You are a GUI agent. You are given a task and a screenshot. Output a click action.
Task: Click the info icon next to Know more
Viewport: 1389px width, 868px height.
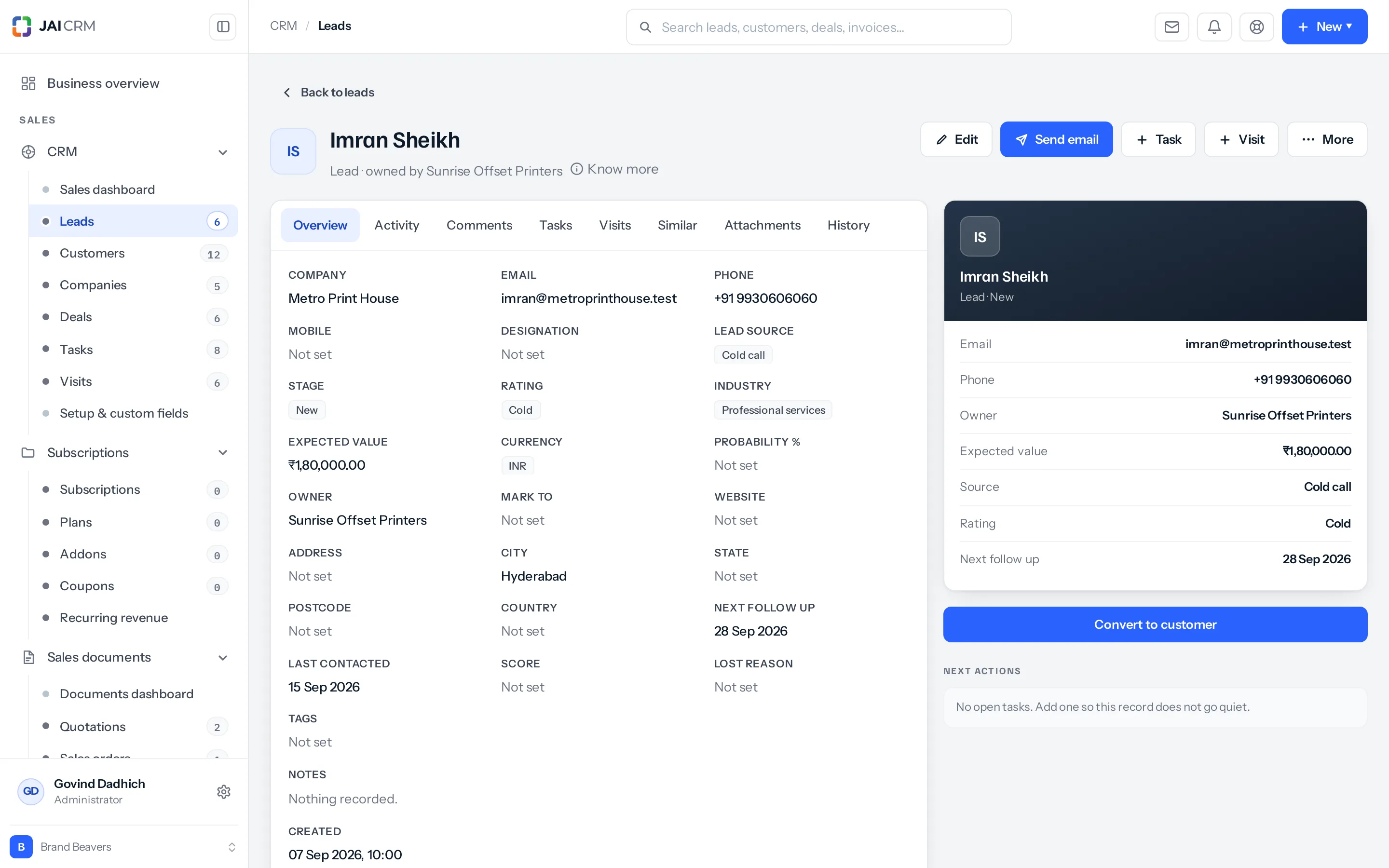tap(576, 169)
